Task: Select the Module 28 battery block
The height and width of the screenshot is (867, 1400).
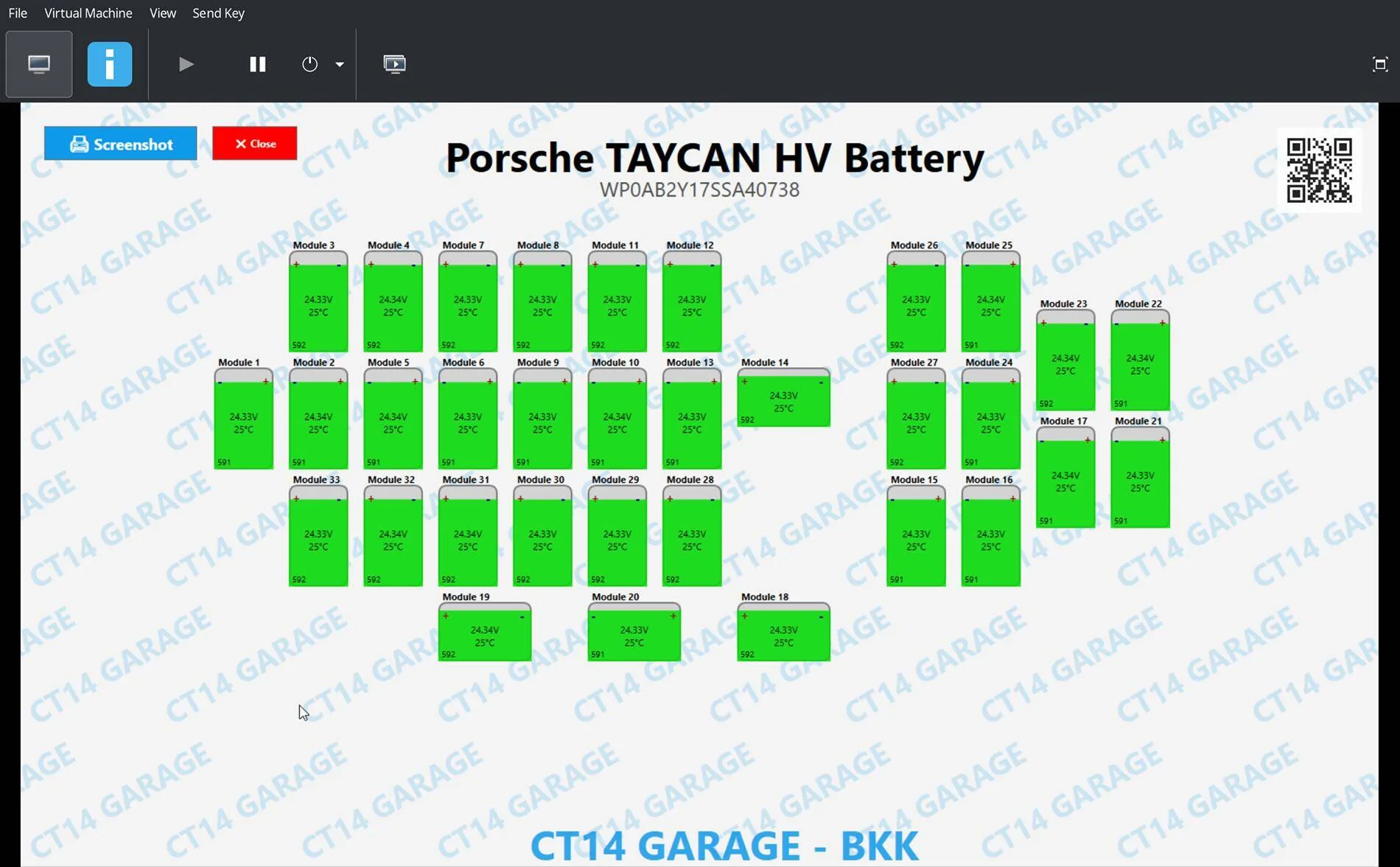Action: click(x=692, y=536)
